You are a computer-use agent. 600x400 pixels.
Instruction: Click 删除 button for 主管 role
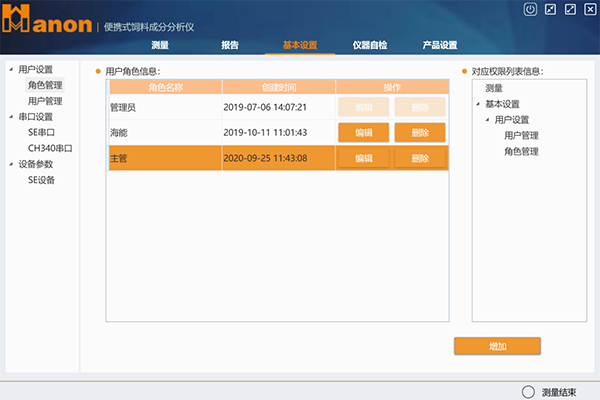click(420, 158)
